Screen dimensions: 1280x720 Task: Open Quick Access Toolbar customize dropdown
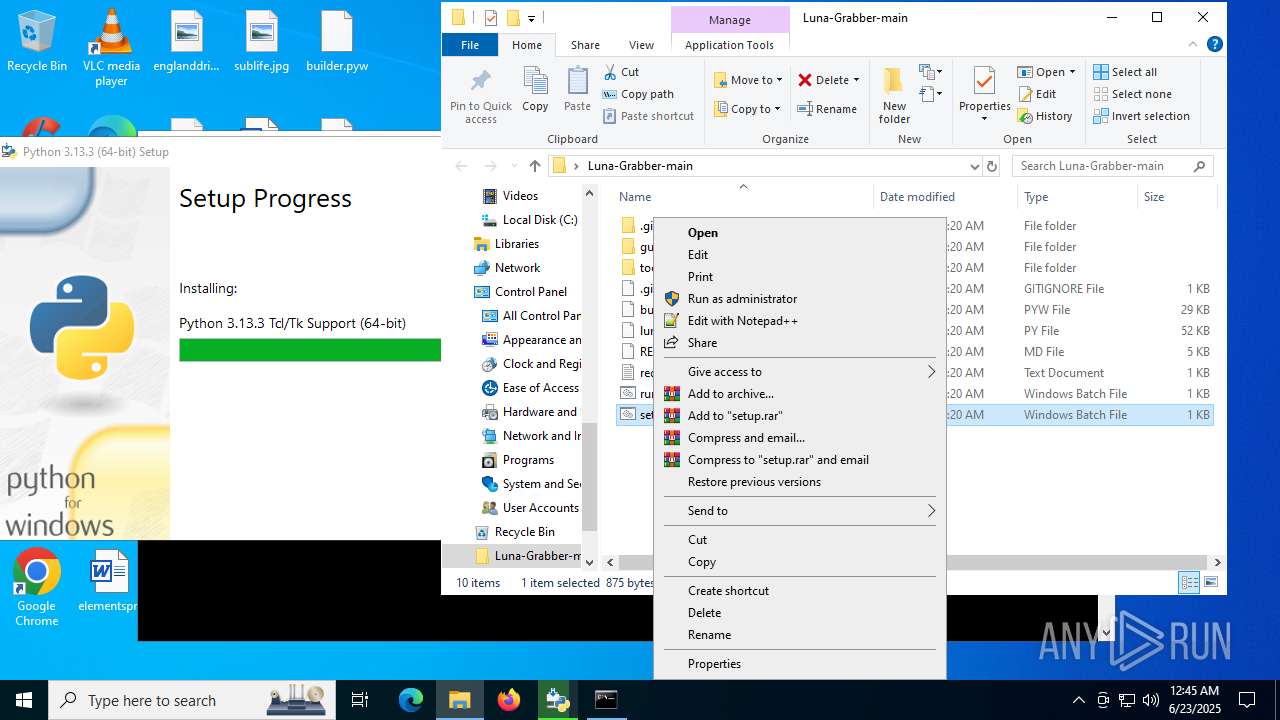(x=532, y=18)
